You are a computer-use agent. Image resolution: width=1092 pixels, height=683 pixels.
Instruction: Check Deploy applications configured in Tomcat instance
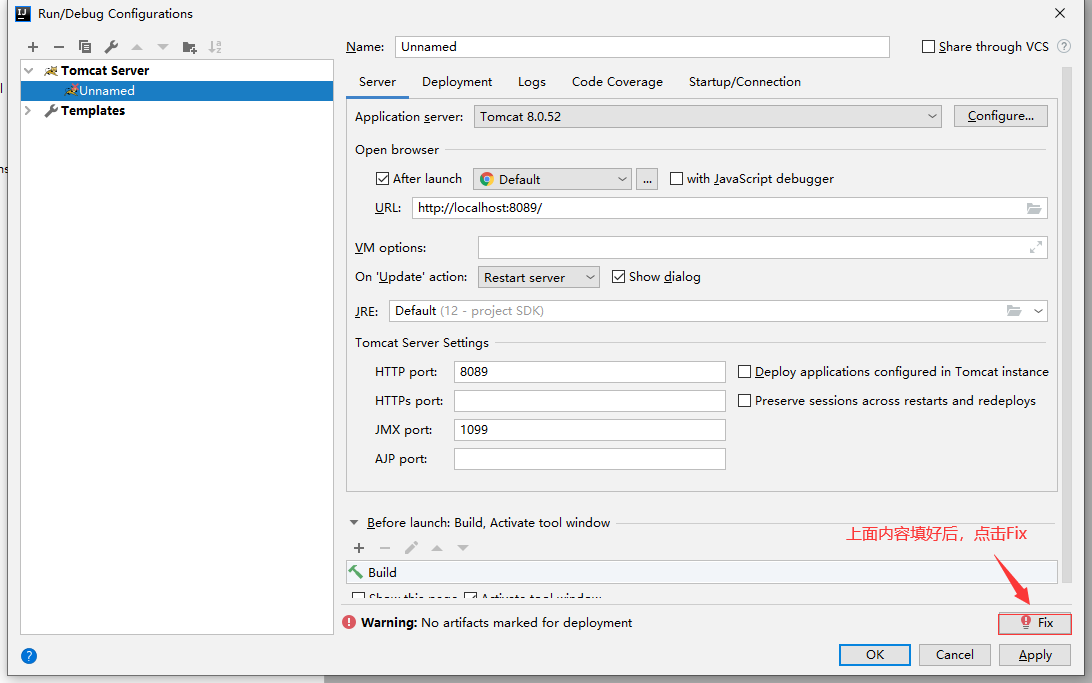point(744,372)
